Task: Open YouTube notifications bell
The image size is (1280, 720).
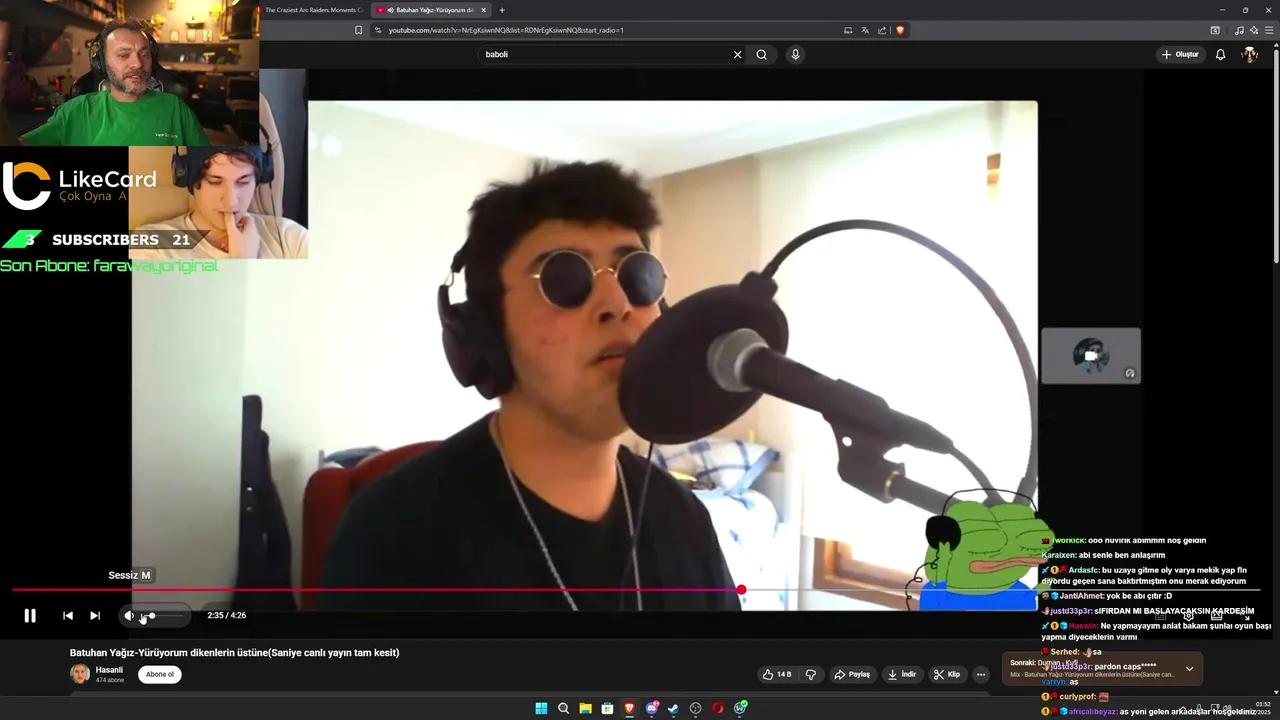Action: point(1220,55)
